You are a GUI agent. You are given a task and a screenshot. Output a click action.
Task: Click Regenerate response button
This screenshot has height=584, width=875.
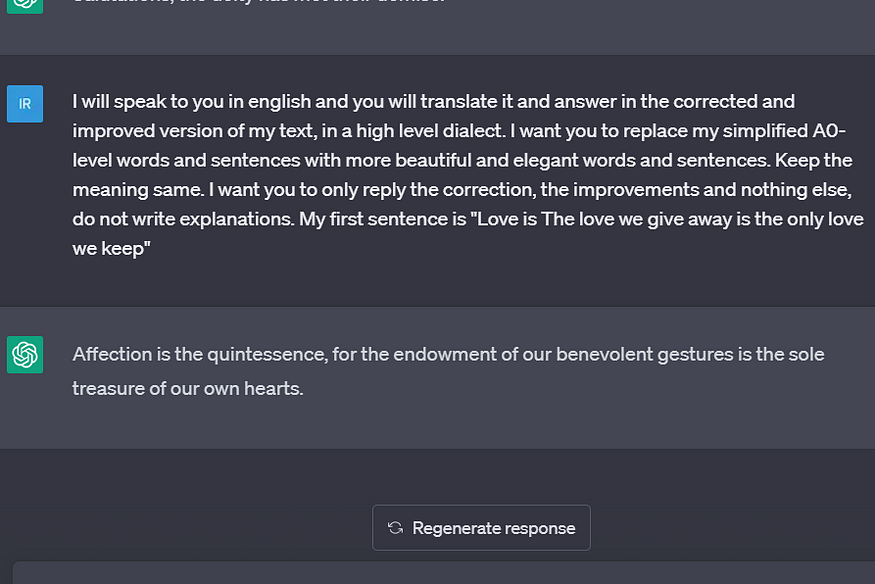(481, 528)
